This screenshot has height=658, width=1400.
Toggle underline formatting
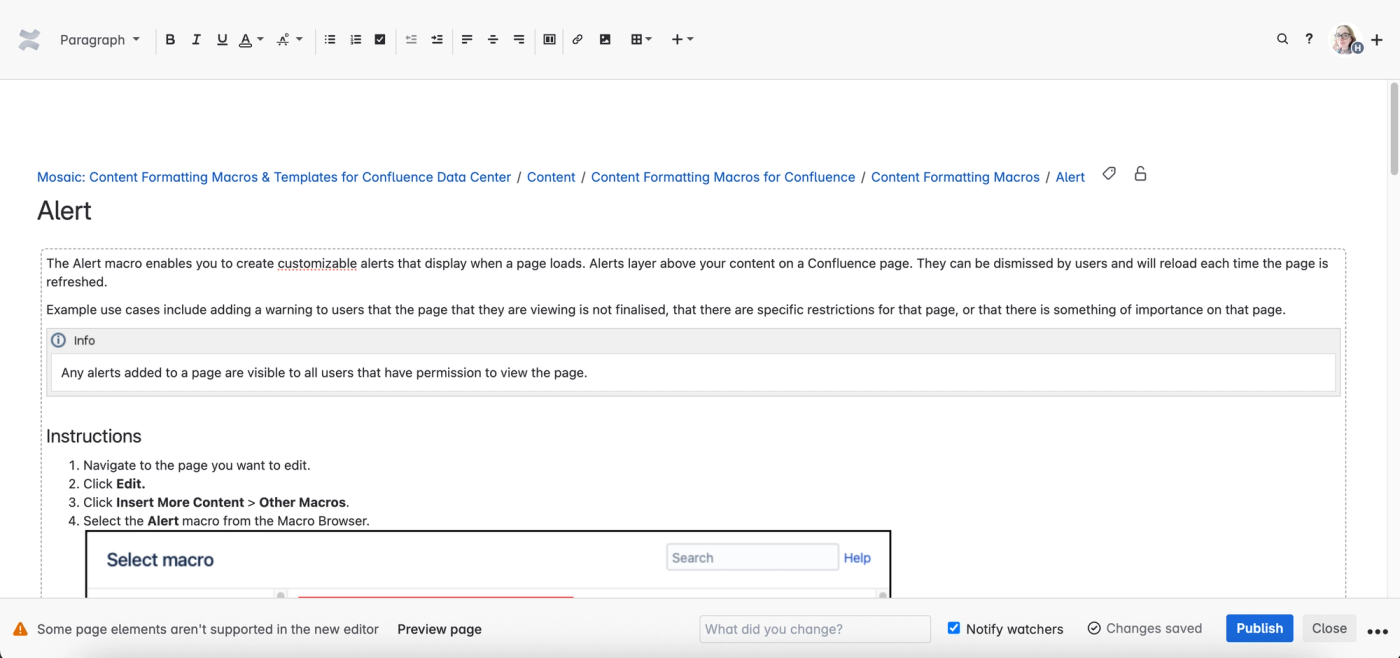222,40
